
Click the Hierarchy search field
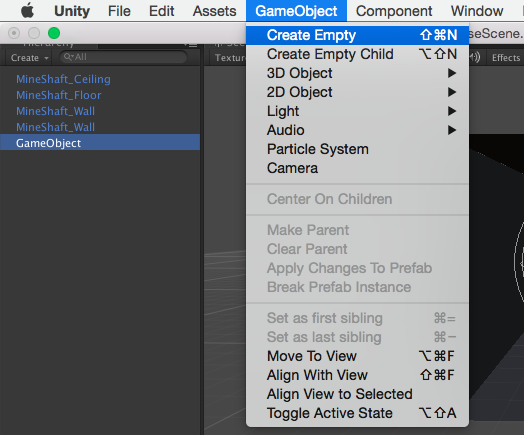[123, 57]
